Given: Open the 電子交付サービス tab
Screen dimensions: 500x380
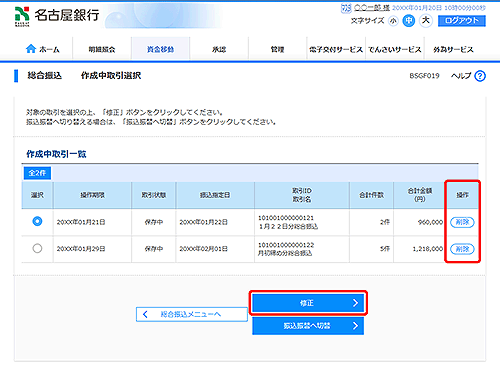Looking at the screenshot, I should point(336,49).
